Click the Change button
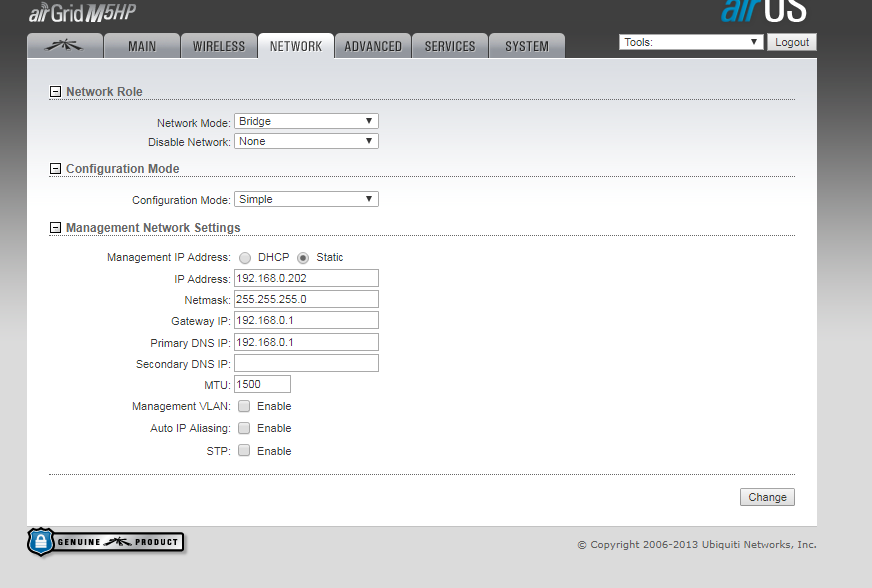 click(767, 497)
